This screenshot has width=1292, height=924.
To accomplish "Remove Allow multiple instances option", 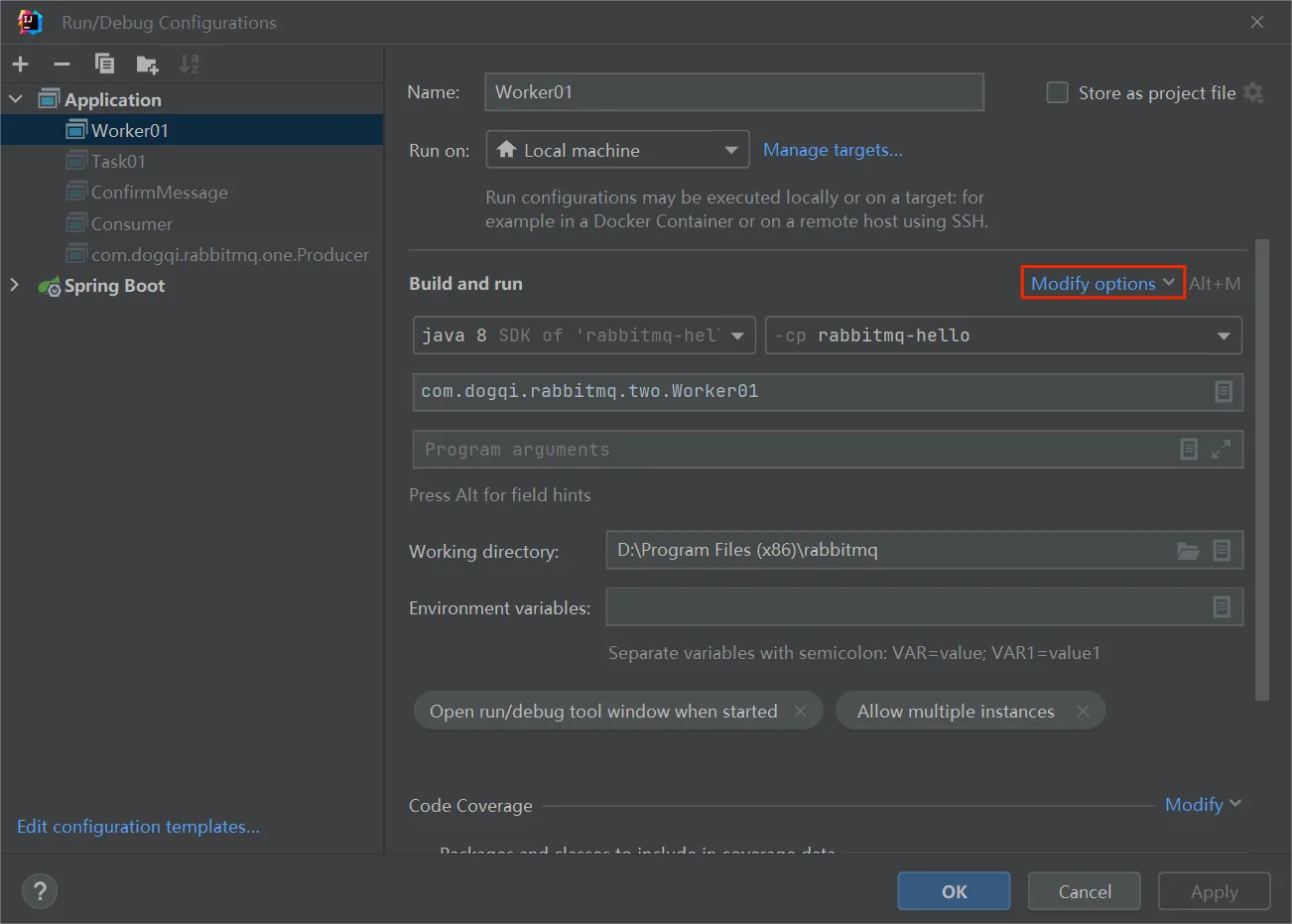I will click(1083, 711).
